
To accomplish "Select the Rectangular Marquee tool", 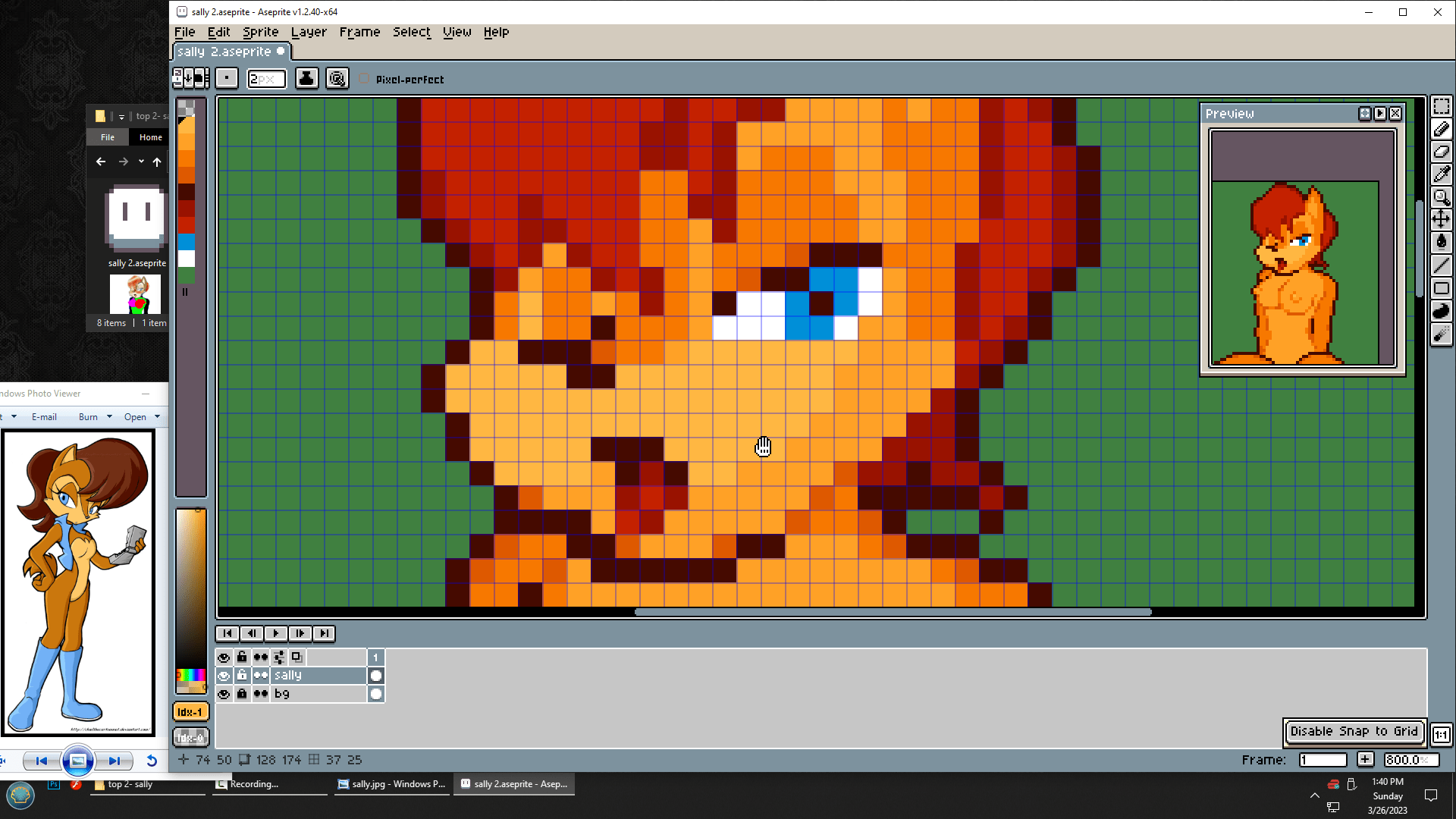I will click(1441, 106).
